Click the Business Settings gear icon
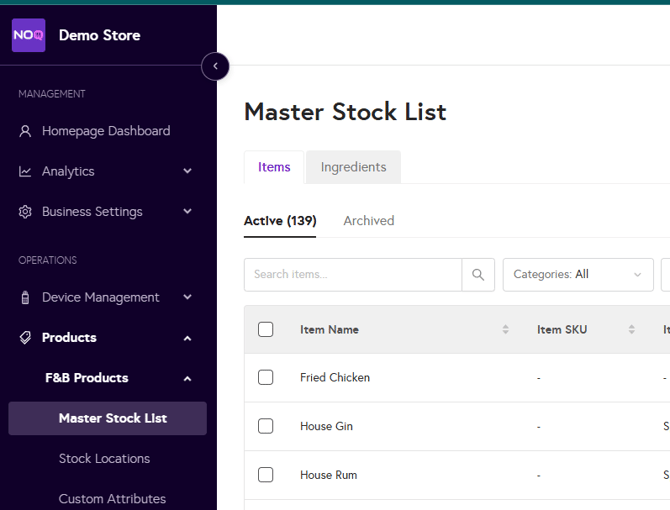Screen dimensions: 670x510 pyautogui.click(x=26, y=212)
